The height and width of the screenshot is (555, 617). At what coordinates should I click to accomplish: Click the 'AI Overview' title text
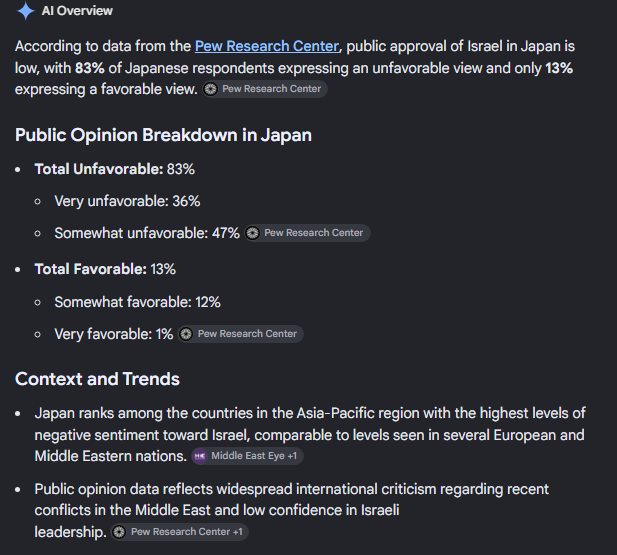(77, 11)
